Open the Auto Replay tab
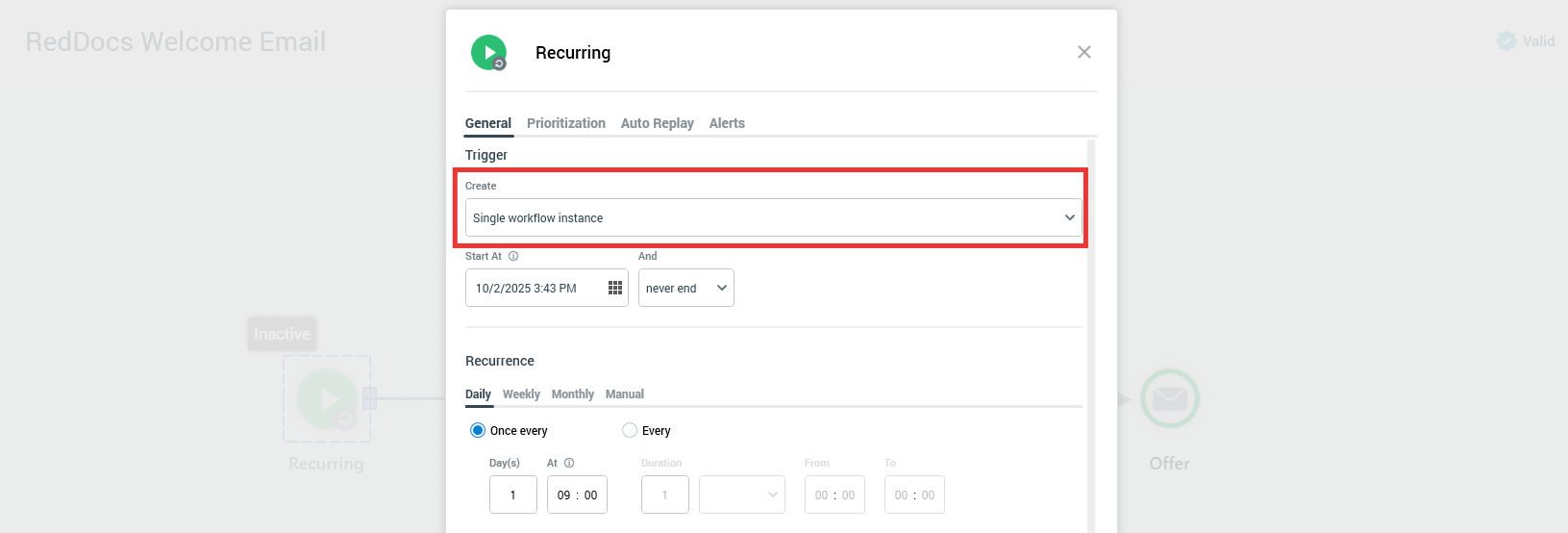Image resolution: width=1568 pixels, height=533 pixels. tap(657, 123)
